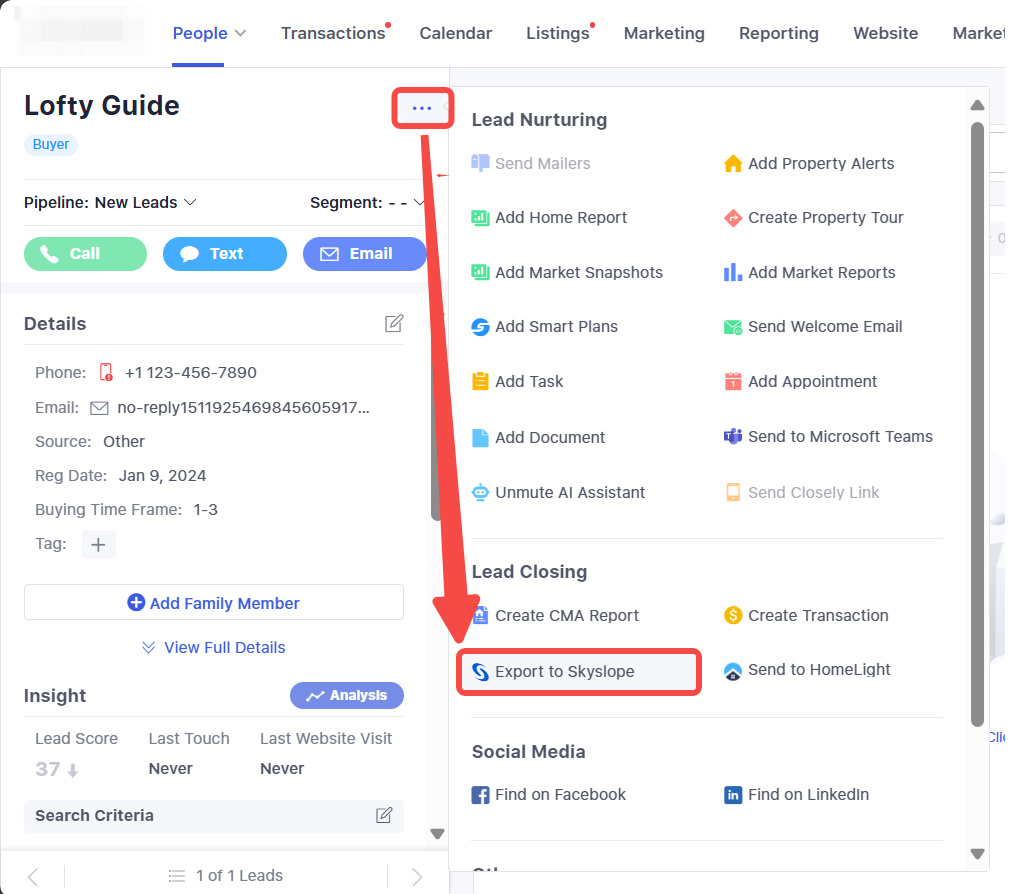Click the Add Family Member button
This screenshot has width=1019, height=894.
(214, 603)
